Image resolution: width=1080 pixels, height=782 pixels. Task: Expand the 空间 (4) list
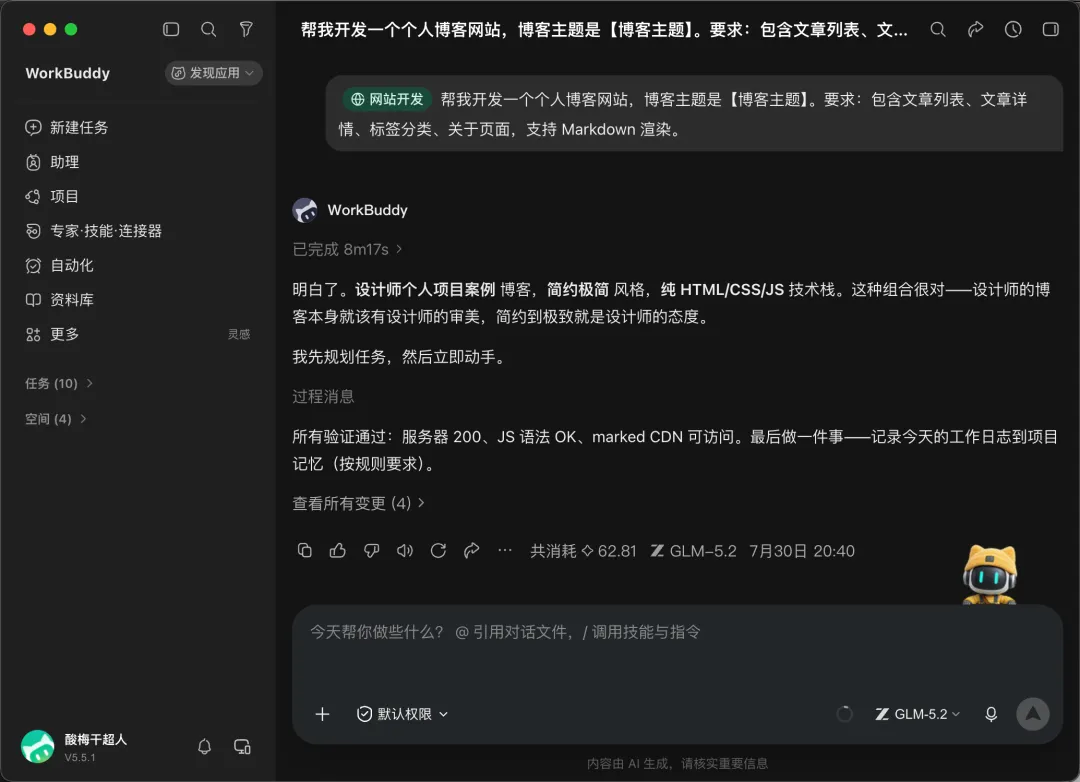56,419
